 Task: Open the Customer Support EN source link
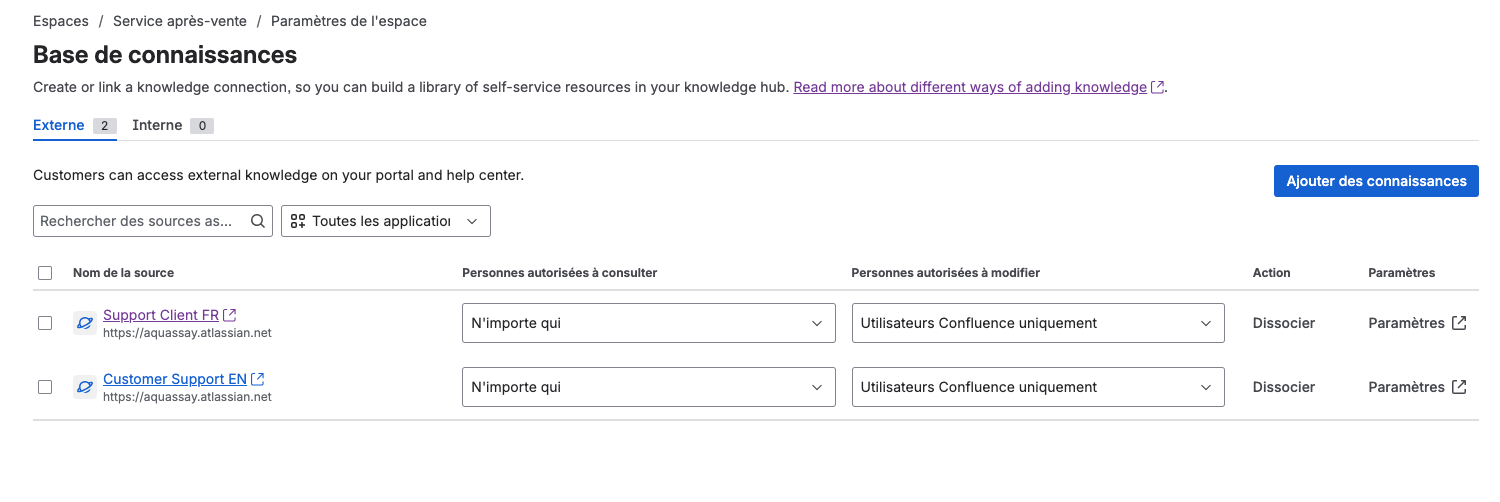coord(175,380)
